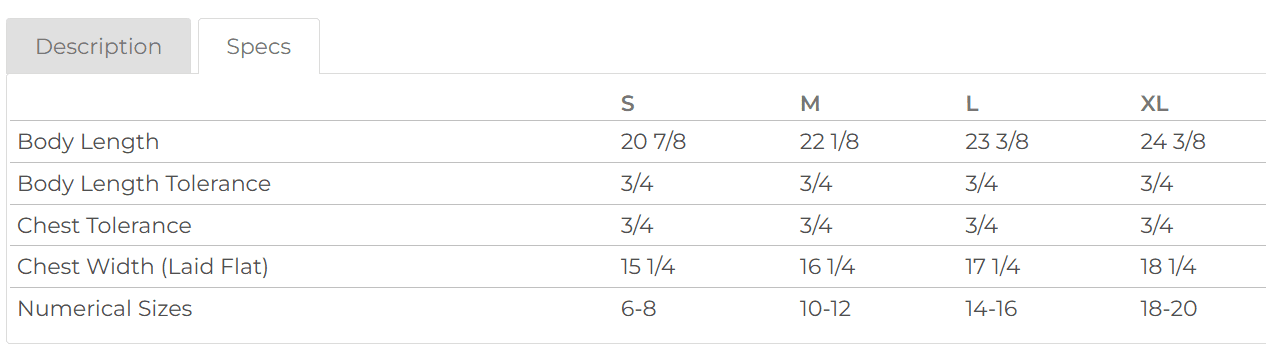Click the 22 1/8 body length value
1266x361 pixels.
pos(829,142)
